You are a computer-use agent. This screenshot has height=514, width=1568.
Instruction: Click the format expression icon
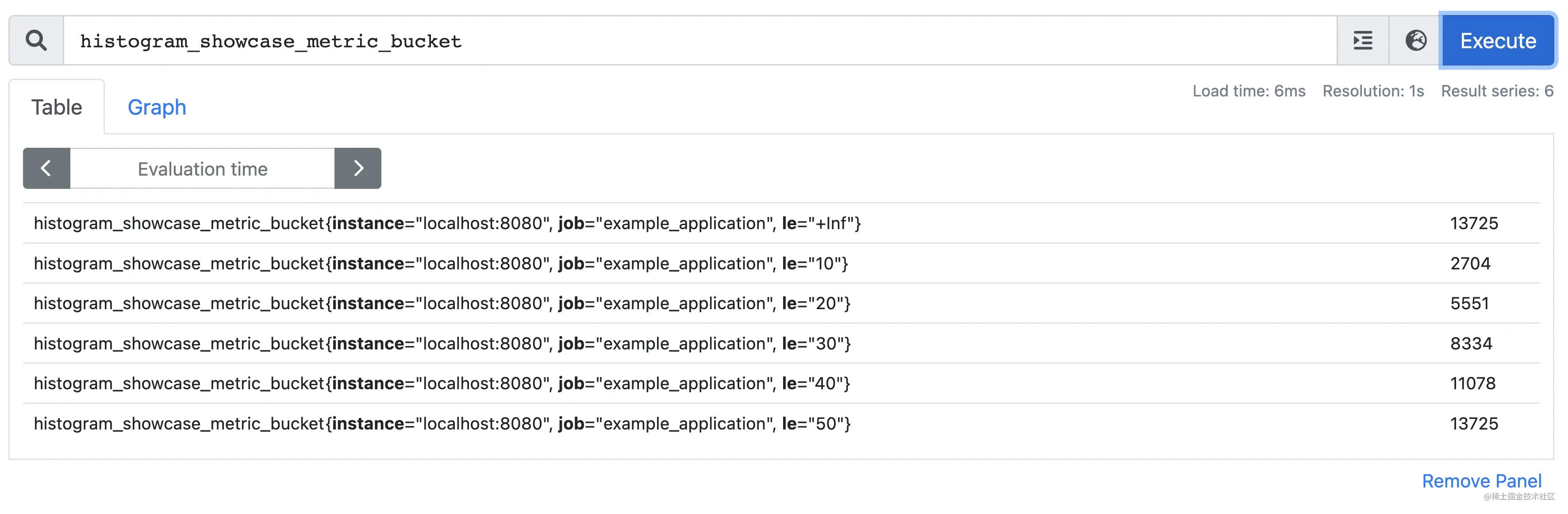tap(1362, 41)
